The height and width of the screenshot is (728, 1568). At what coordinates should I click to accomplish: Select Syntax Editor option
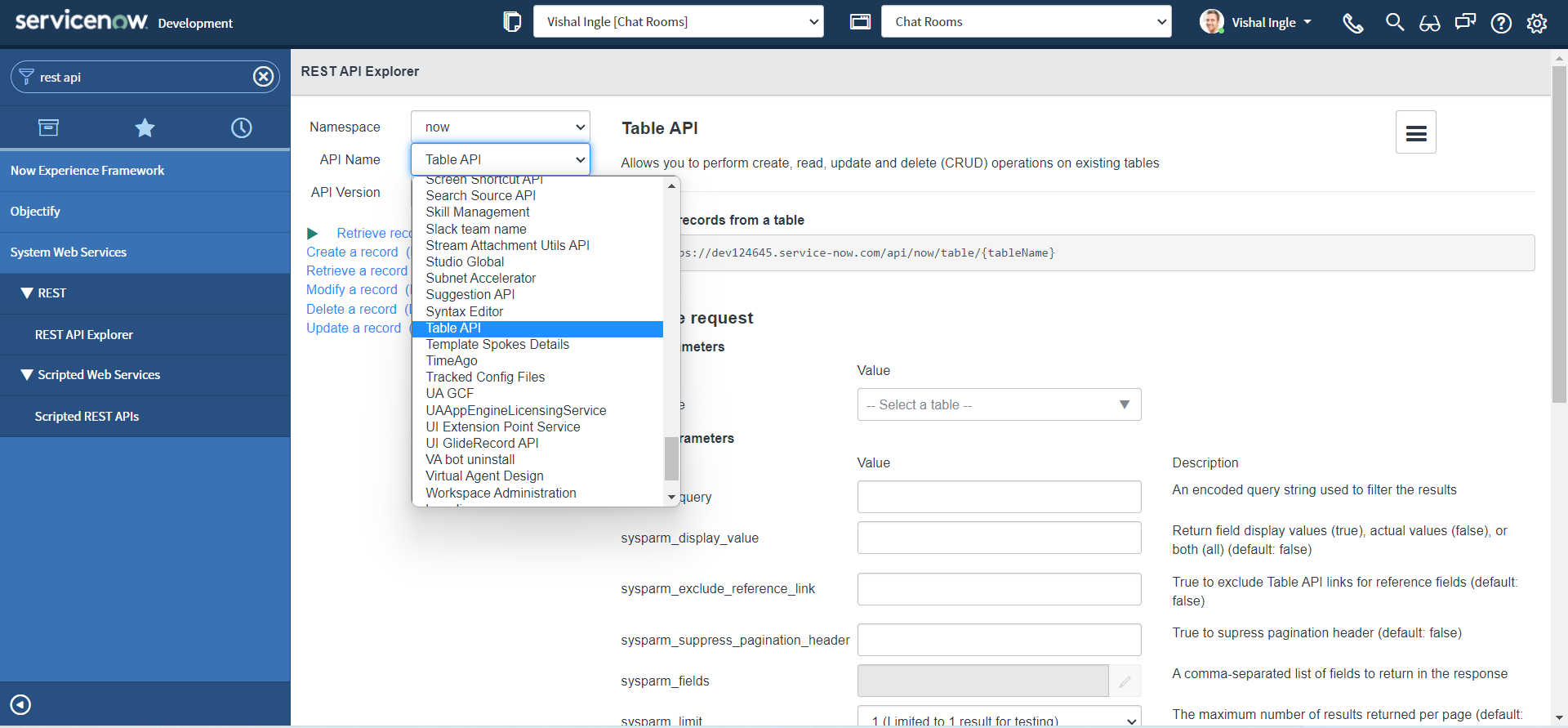coord(537,311)
